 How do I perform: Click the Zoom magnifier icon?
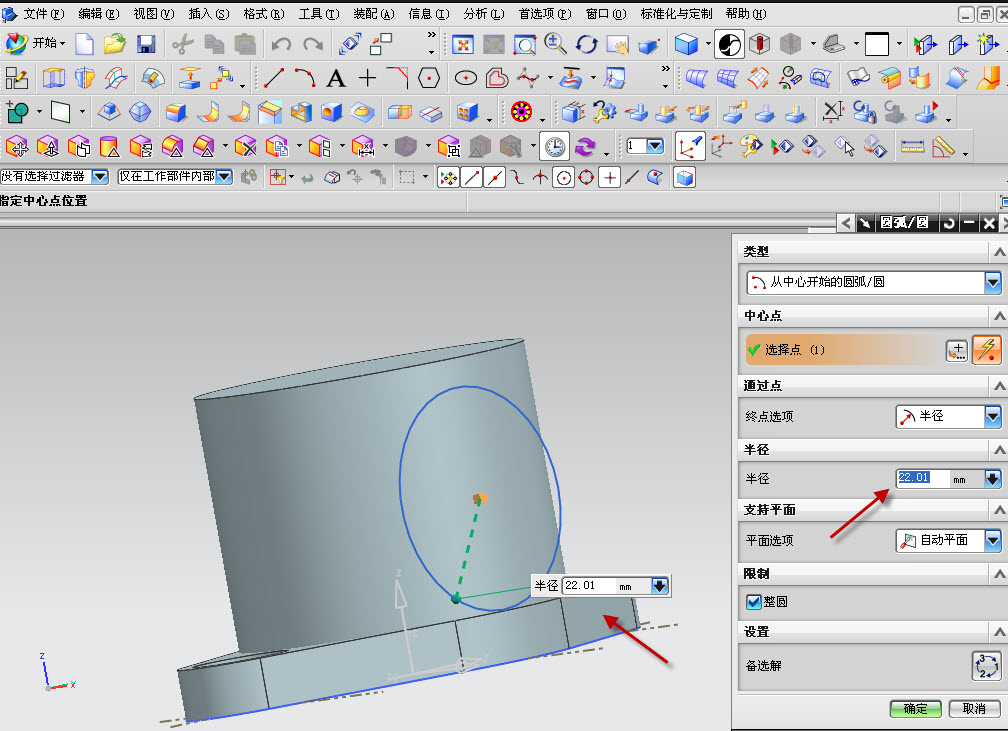tap(555, 44)
